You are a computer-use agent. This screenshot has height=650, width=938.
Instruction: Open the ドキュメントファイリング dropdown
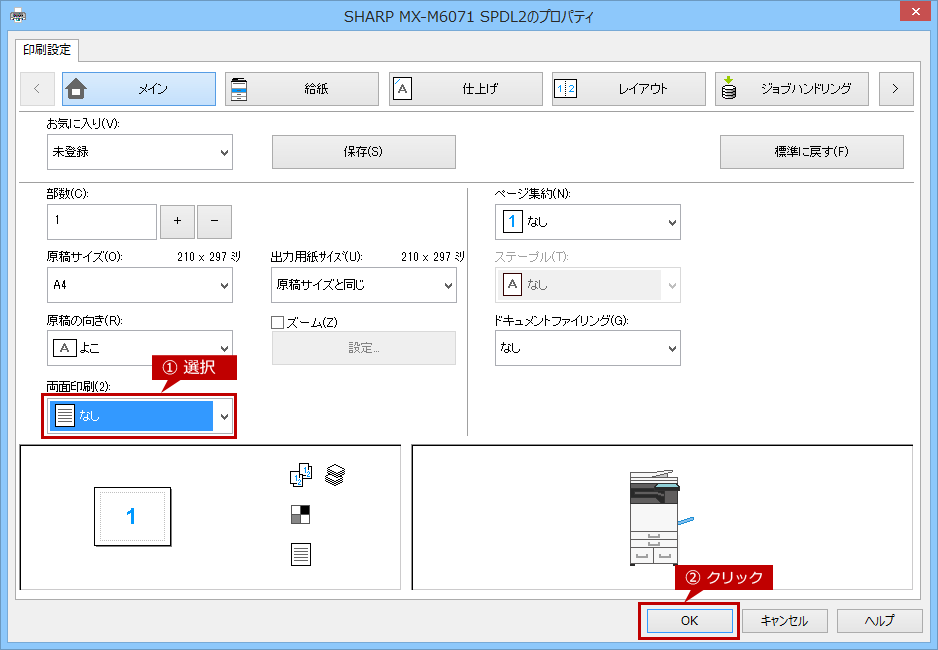pos(587,348)
